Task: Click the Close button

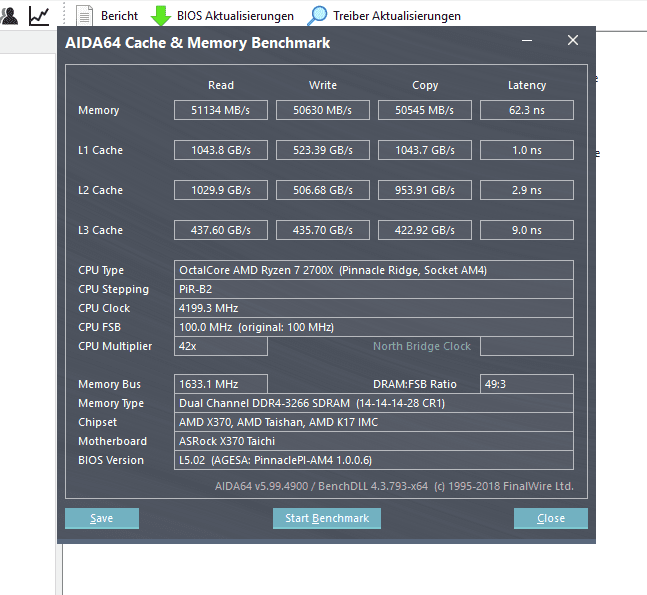Action: [x=551, y=518]
